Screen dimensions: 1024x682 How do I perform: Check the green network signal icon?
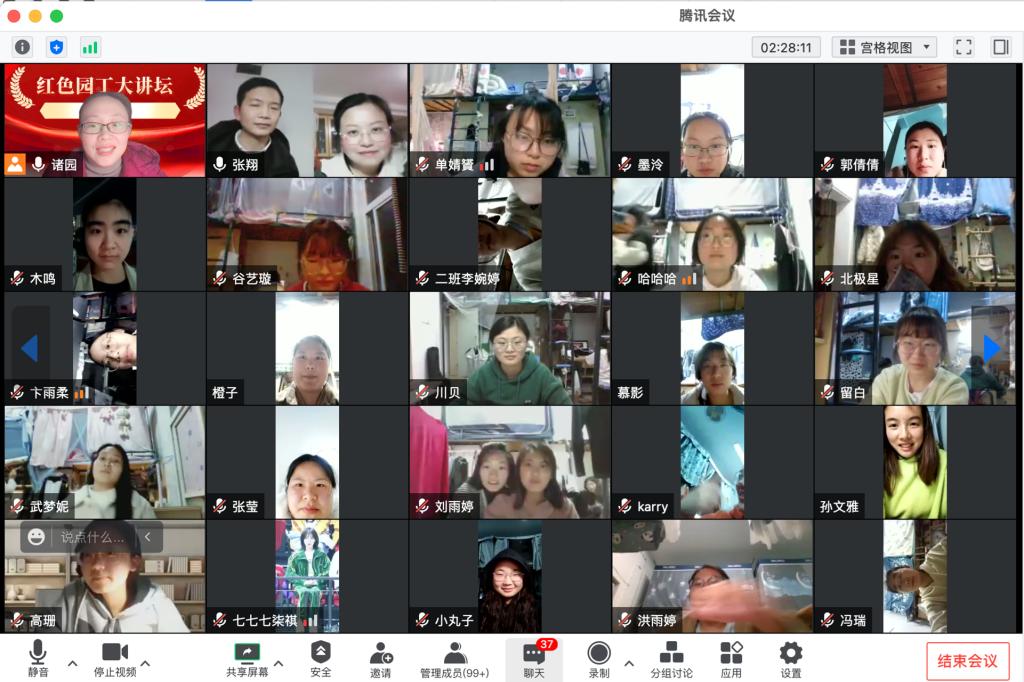pyautogui.click(x=90, y=47)
